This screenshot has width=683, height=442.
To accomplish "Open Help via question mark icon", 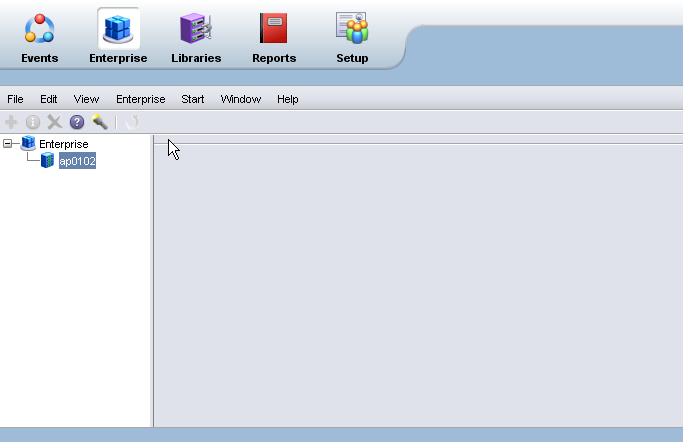I will click(77, 122).
